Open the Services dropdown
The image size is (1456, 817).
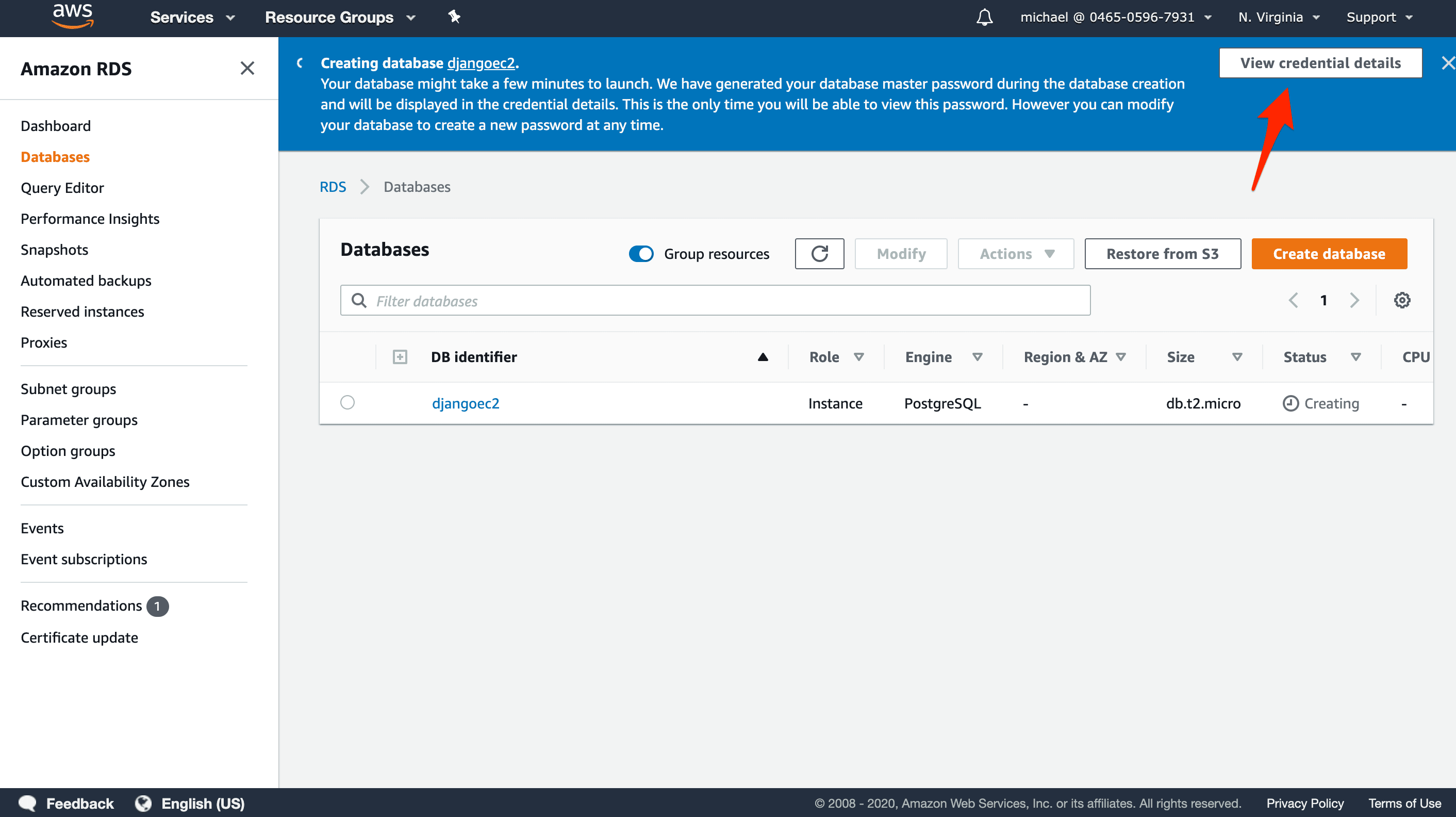click(193, 18)
